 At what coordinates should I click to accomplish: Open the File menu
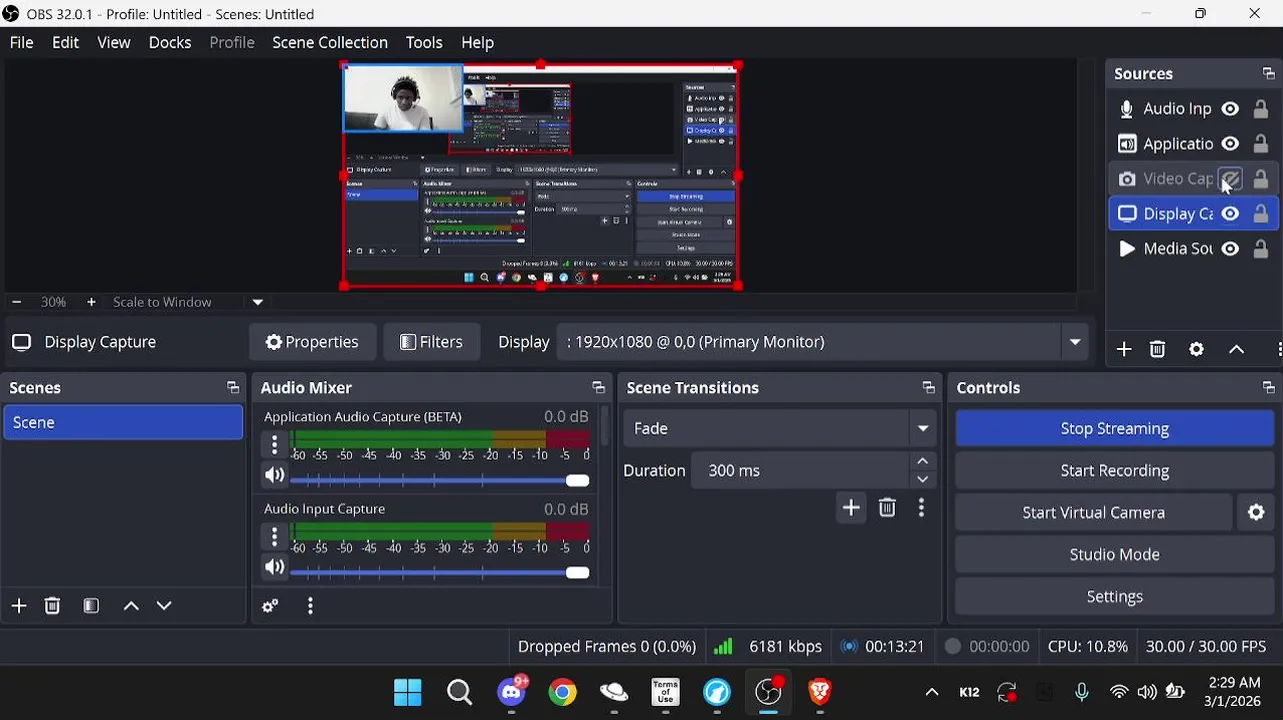pos(21,43)
